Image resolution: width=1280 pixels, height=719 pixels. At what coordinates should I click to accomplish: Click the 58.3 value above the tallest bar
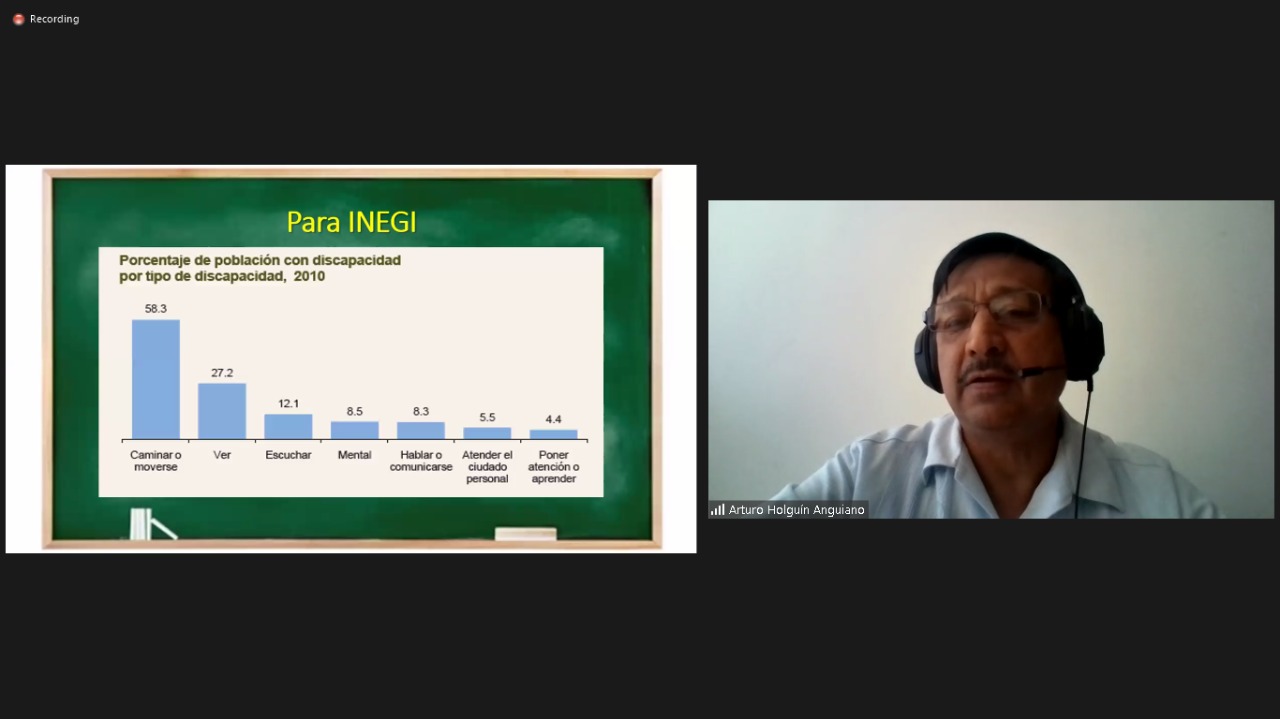[x=156, y=309]
